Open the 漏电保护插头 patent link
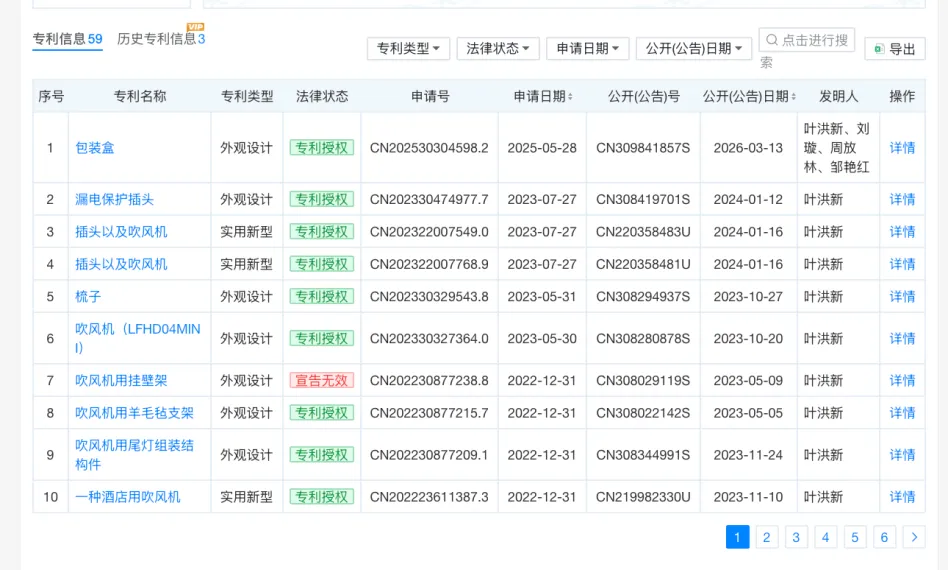This screenshot has height=570, width=948. (114, 199)
